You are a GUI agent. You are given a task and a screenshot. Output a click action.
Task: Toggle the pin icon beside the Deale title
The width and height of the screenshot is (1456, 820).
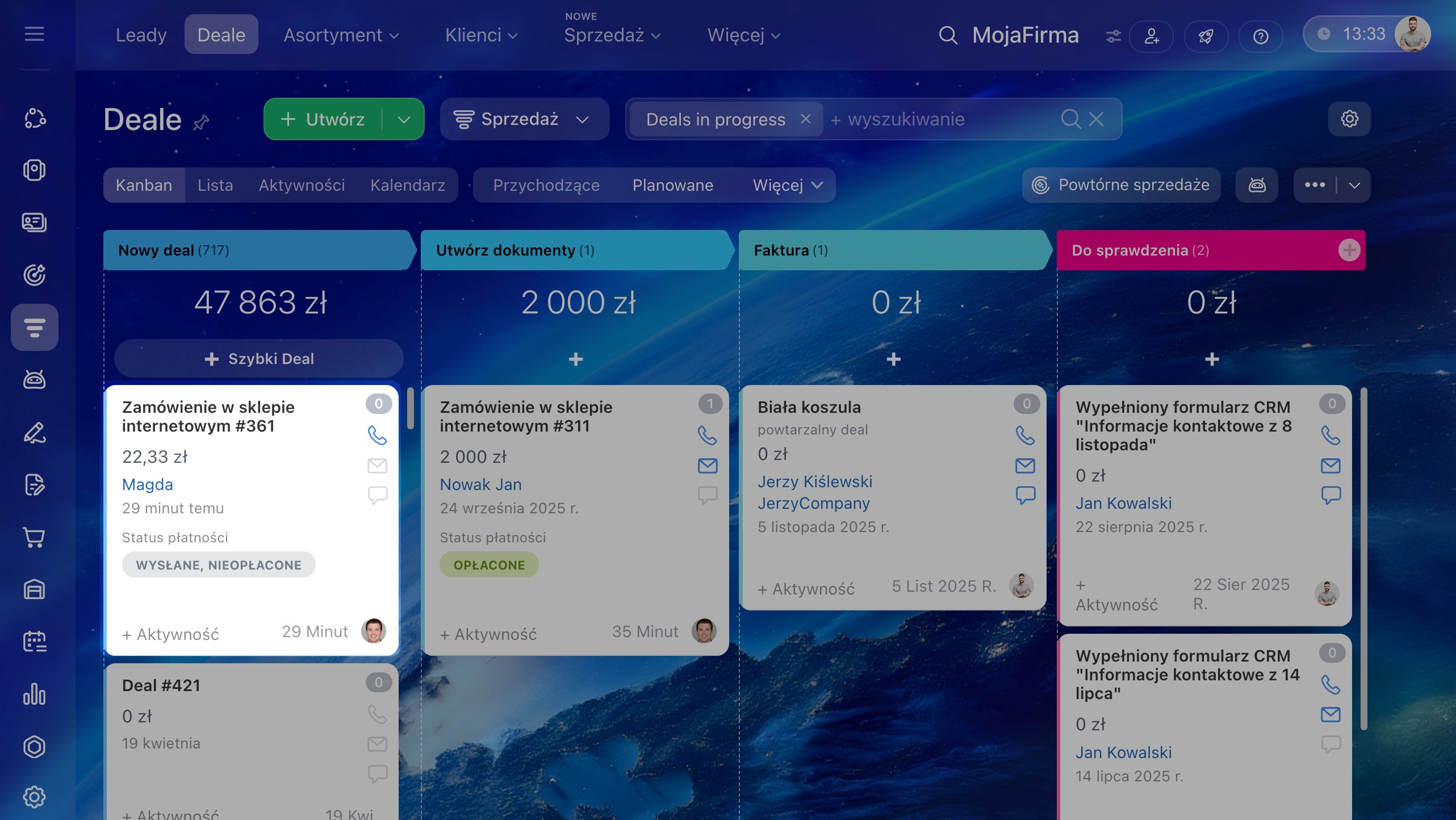201,122
